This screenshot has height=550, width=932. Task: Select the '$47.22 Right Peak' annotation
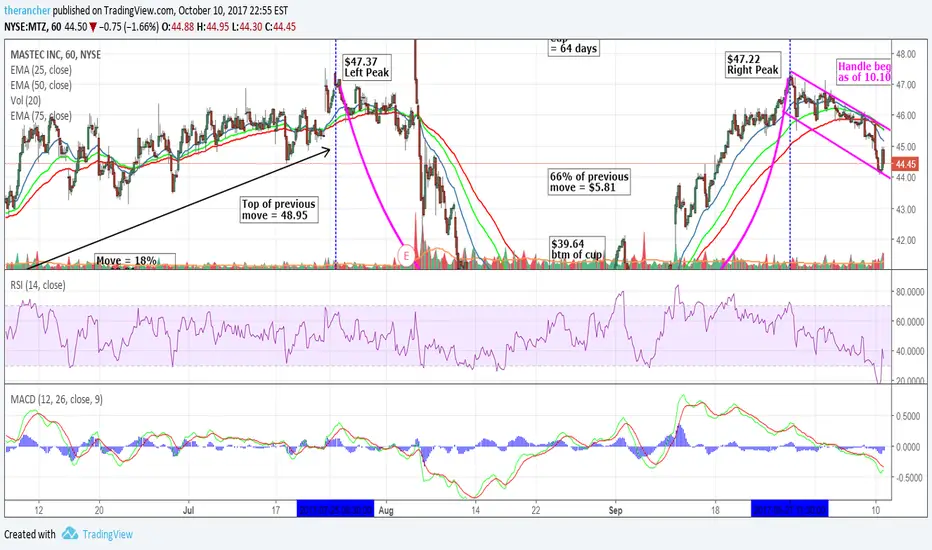pyautogui.click(x=752, y=65)
